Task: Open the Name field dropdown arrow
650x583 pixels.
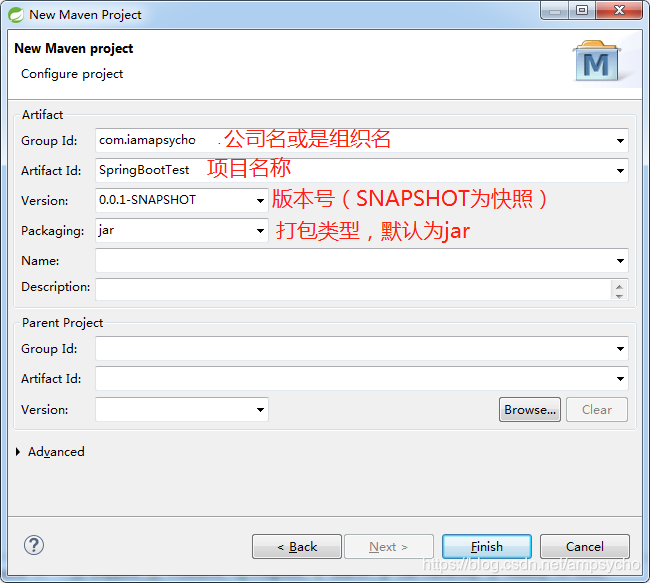Action: coord(620,260)
